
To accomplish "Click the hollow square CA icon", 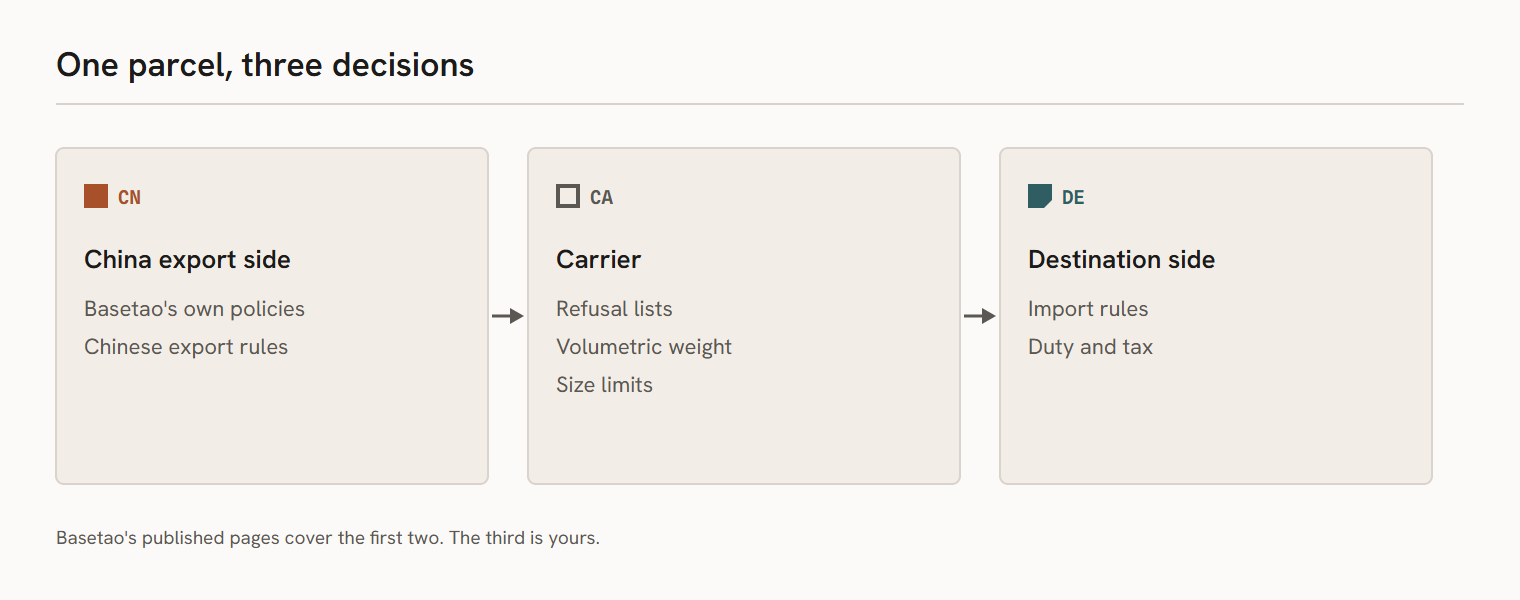I will point(568,196).
